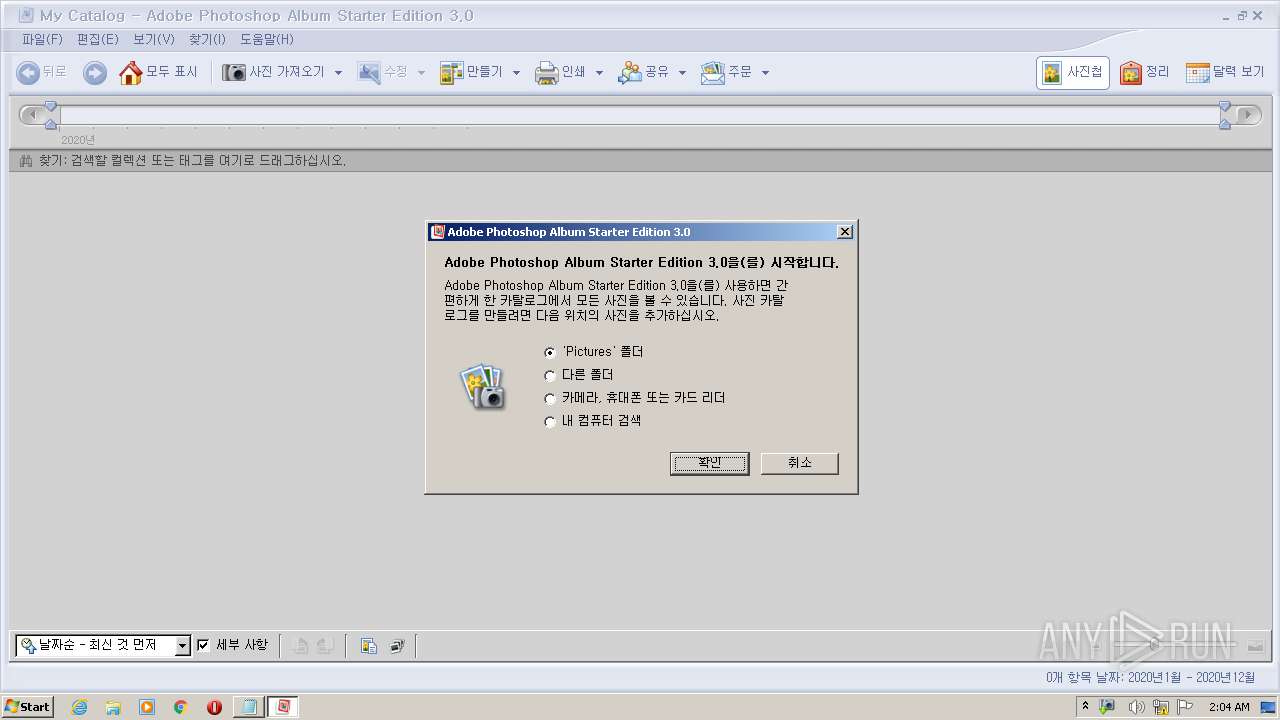1280x720 pixels.
Task: Click the right timeline range marker
Action: pos(1225,114)
